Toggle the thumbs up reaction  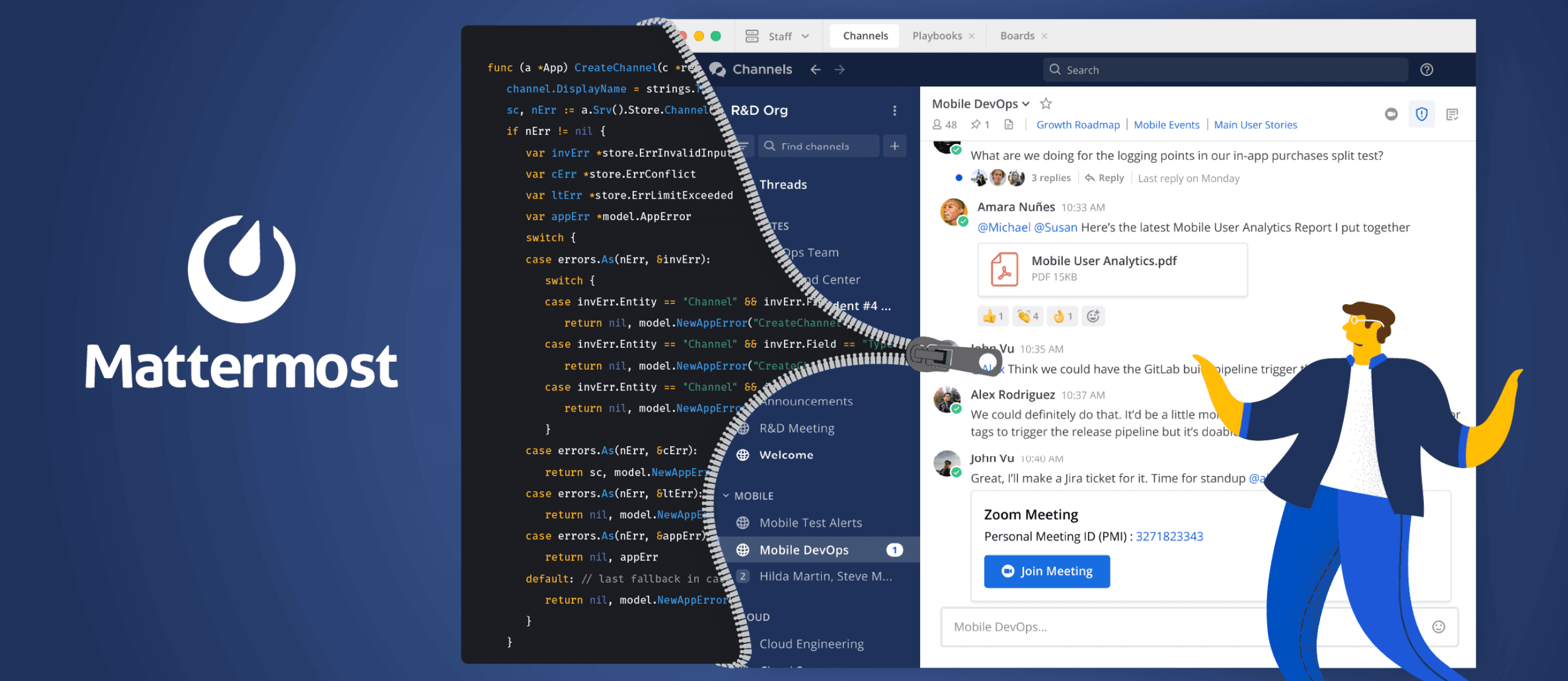[993, 316]
